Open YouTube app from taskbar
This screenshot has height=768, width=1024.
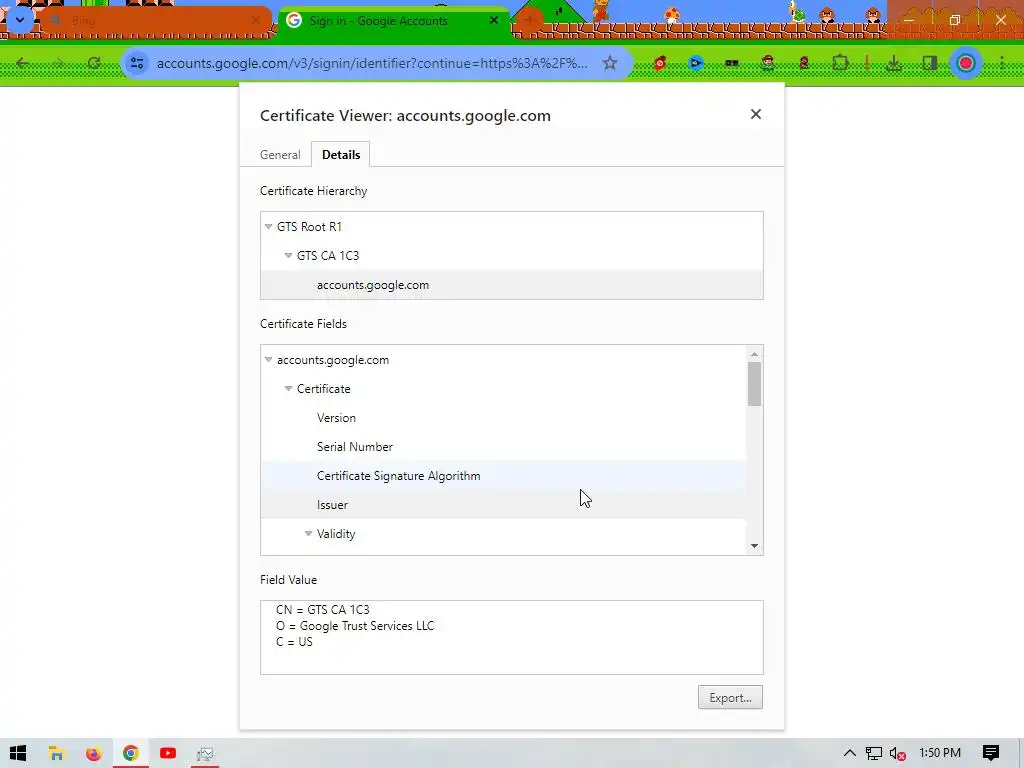click(x=168, y=754)
